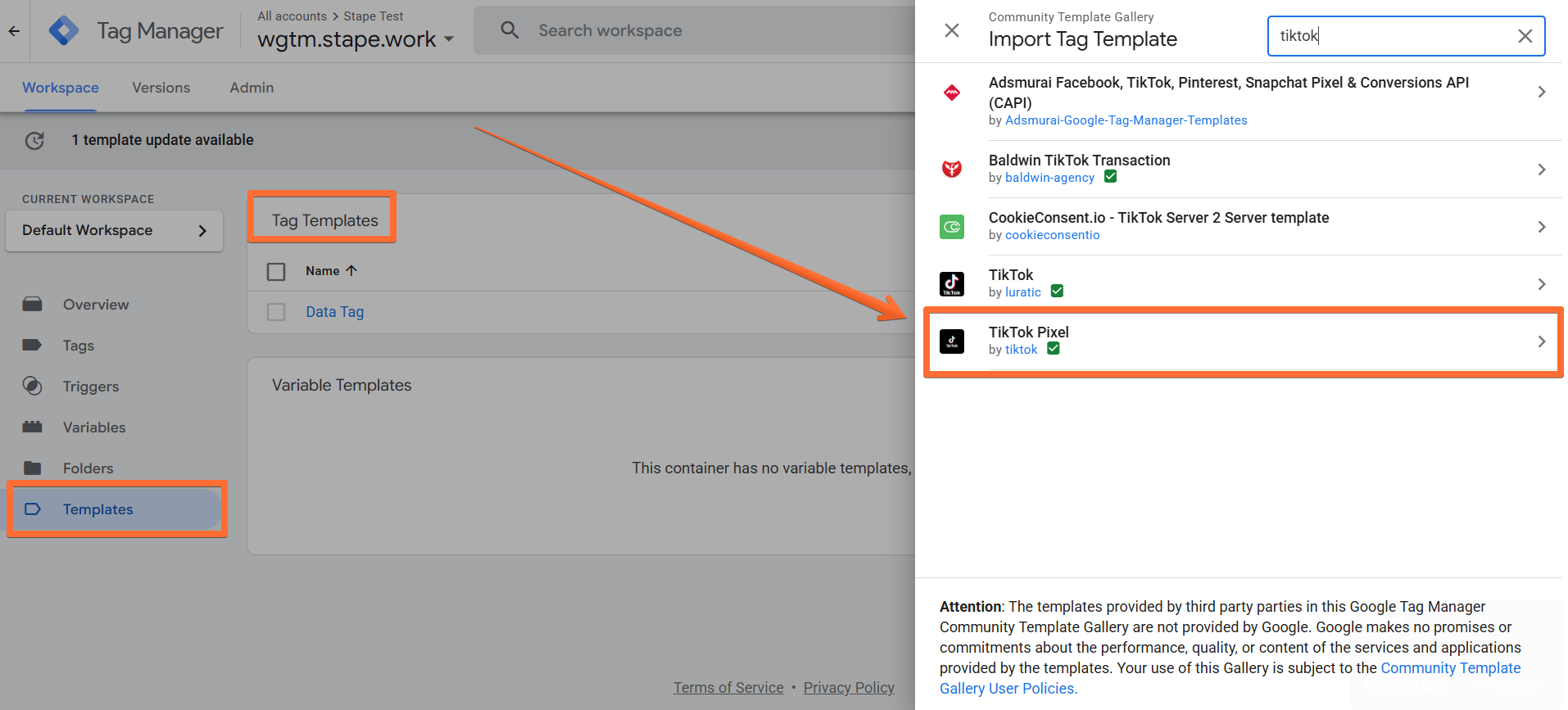Click the search magnifier icon
Viewport: 1568px width, 710px height.
[510, 30]
